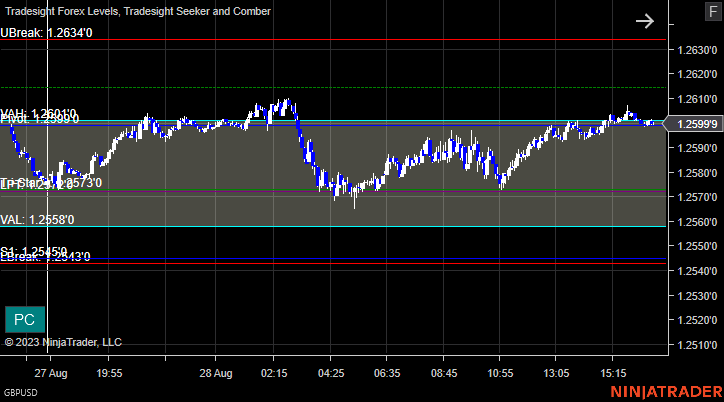Click the 08:45 time axis label

[444, 373]
